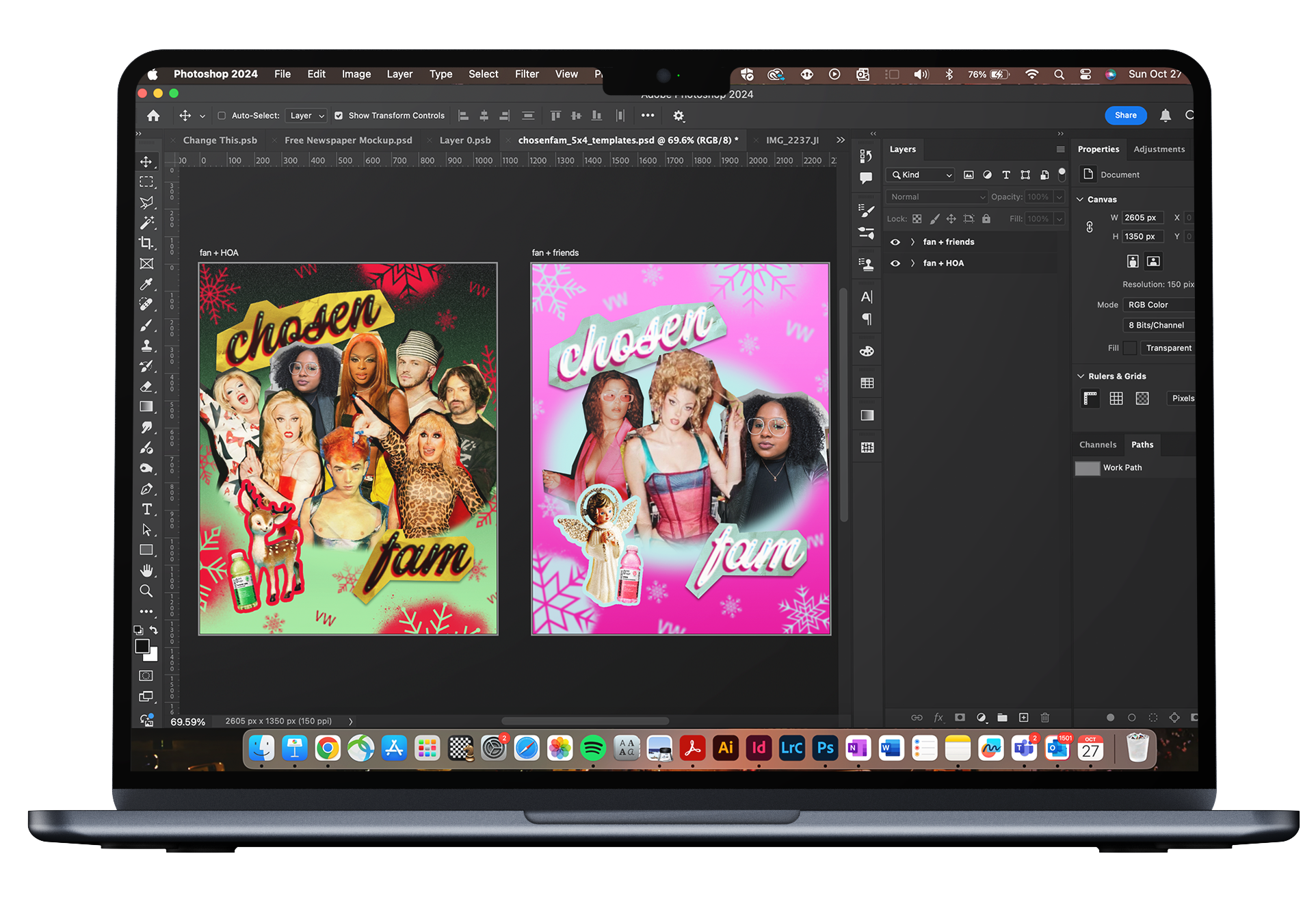Hide the fan + friends layer group
This screenshot has width=1316, height=897.
(x=895, y=242)
